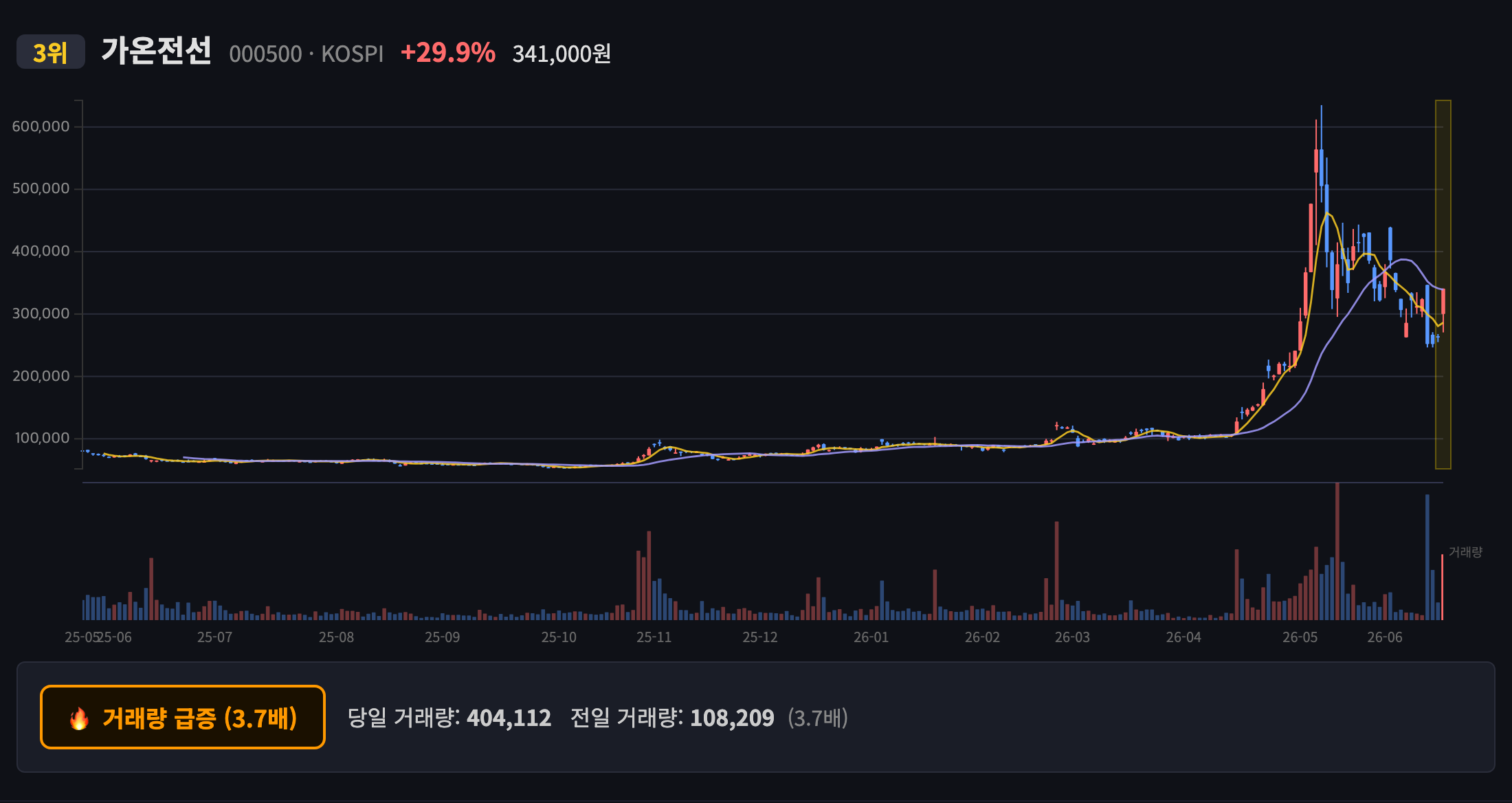The width and height of the screenshot is (1512, 803).
Task: Select the stock name 가온전선
Action: (x=156, y=51)
